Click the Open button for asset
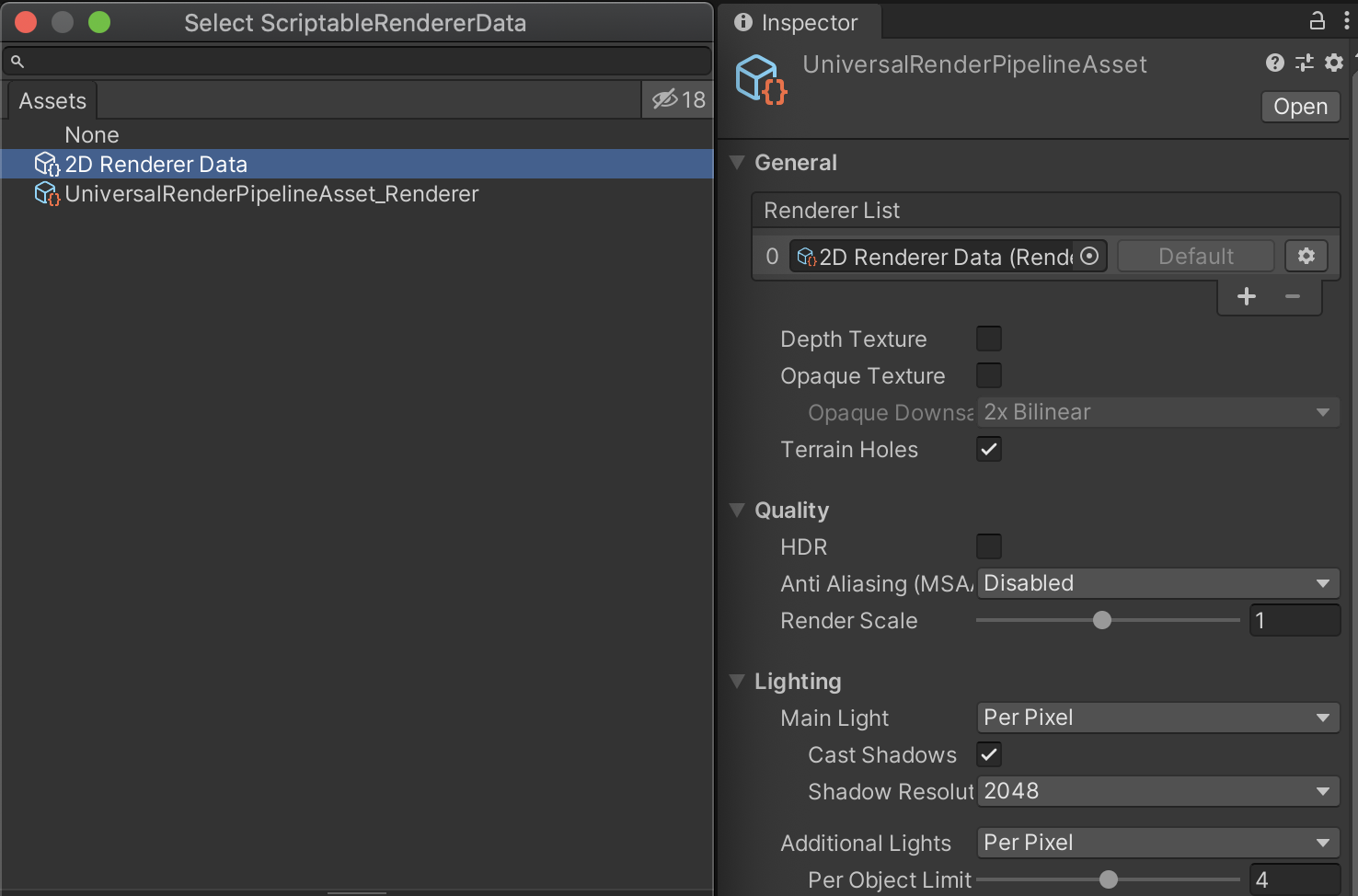 click(x=1300, y=107)
